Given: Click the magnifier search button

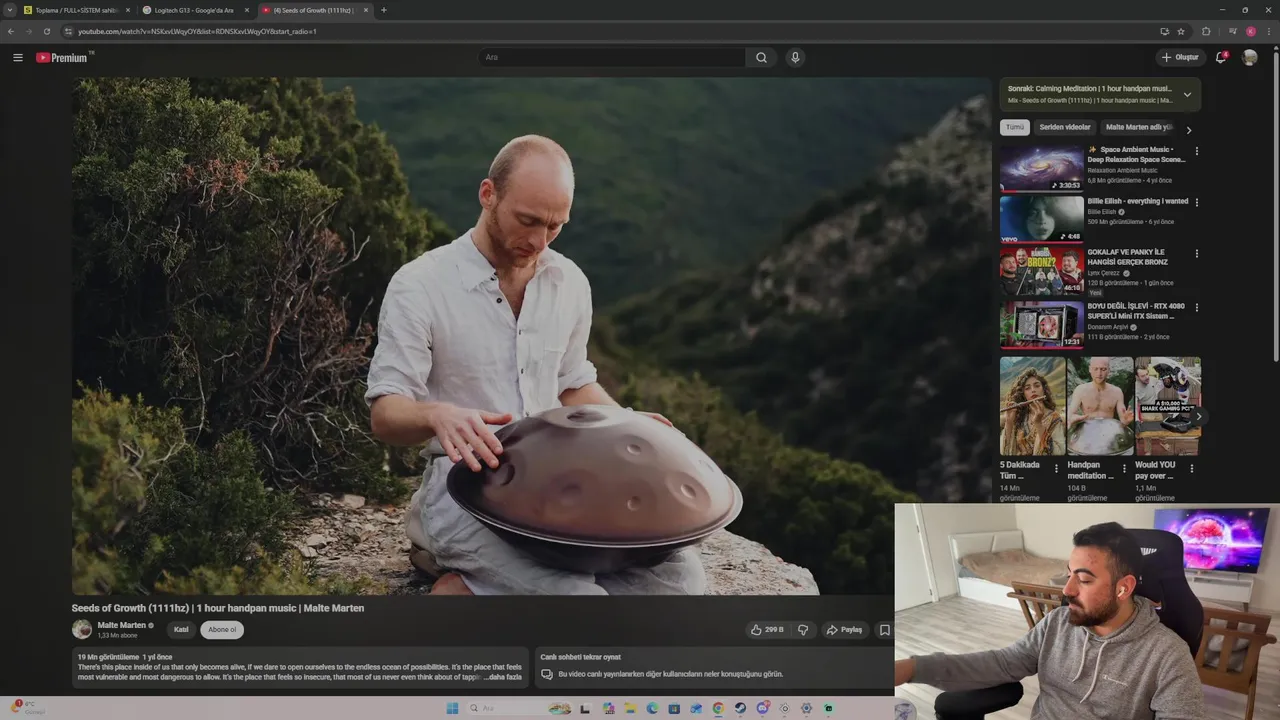Looking at the screenshot, I should (761, 57).
